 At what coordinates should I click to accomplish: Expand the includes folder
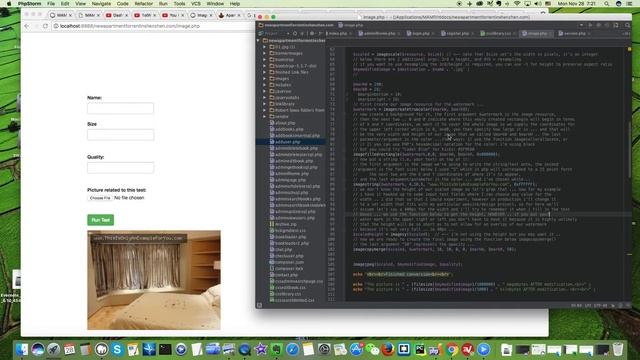click(264, 85)
